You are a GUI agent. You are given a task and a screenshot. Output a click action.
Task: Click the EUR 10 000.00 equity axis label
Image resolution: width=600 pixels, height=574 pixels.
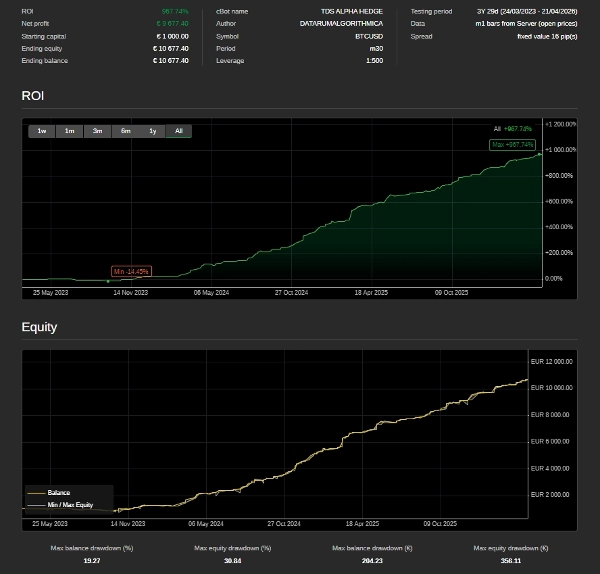(x=552, y=388)
